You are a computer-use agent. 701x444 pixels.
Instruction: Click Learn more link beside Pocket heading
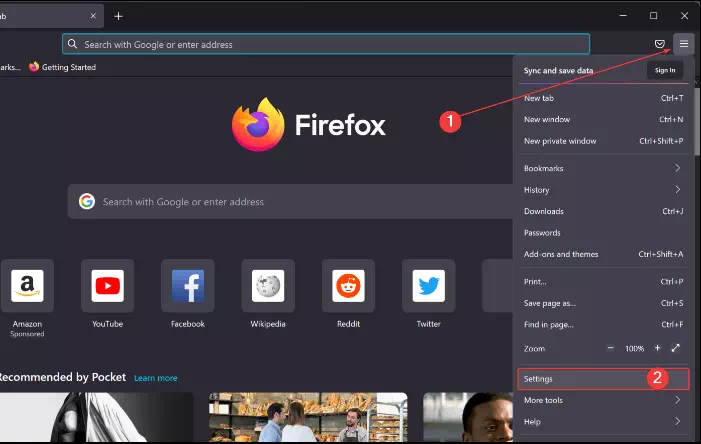coord(156,378)
